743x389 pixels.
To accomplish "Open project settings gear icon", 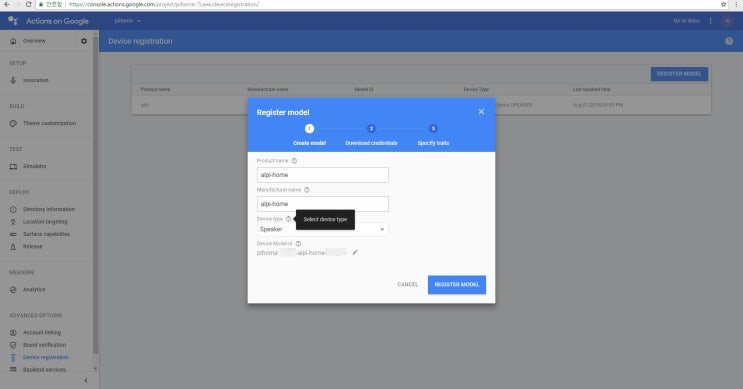I will [x=84, y=41].
